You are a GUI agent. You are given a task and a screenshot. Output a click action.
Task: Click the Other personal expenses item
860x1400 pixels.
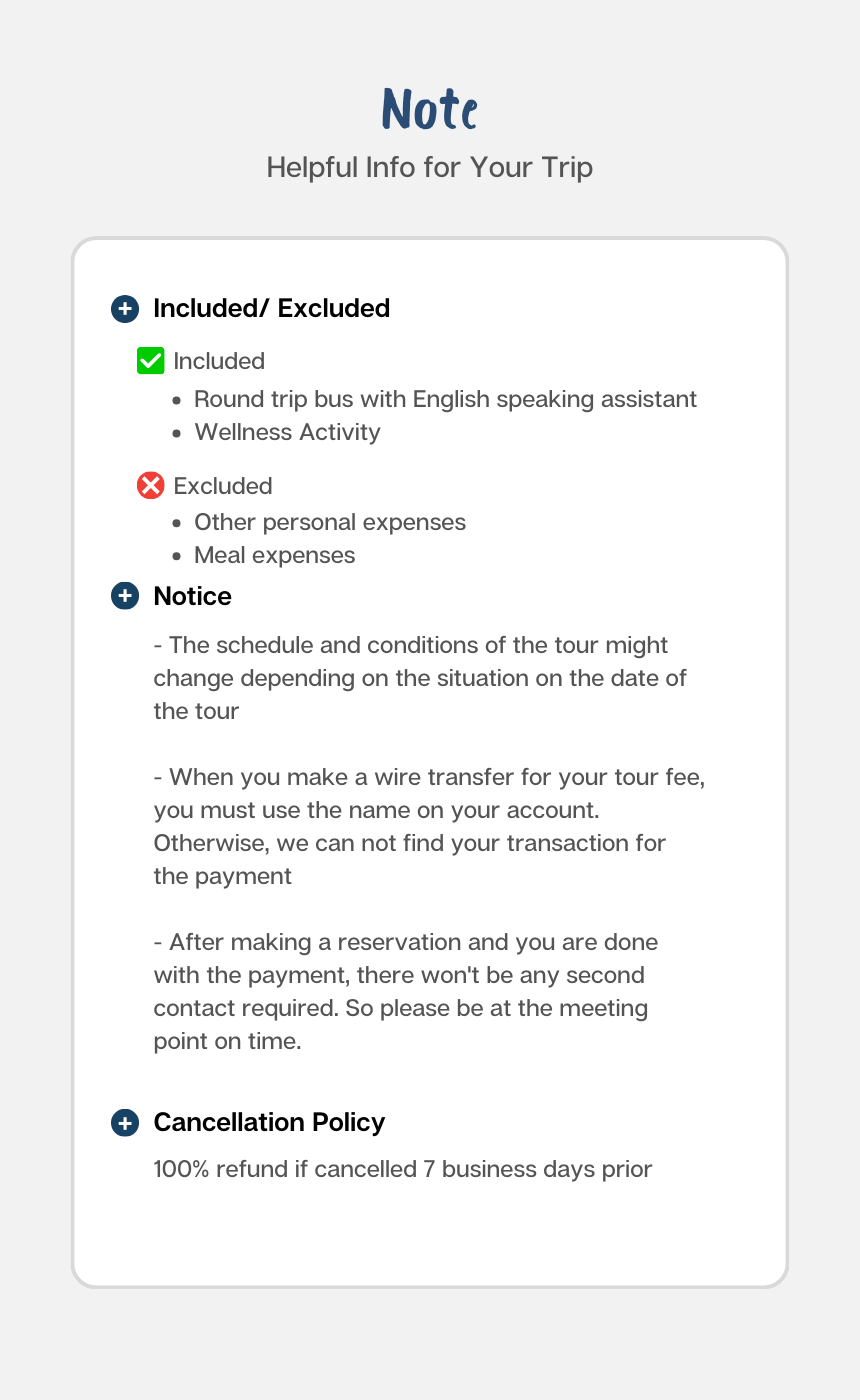(x=330, y=523)
